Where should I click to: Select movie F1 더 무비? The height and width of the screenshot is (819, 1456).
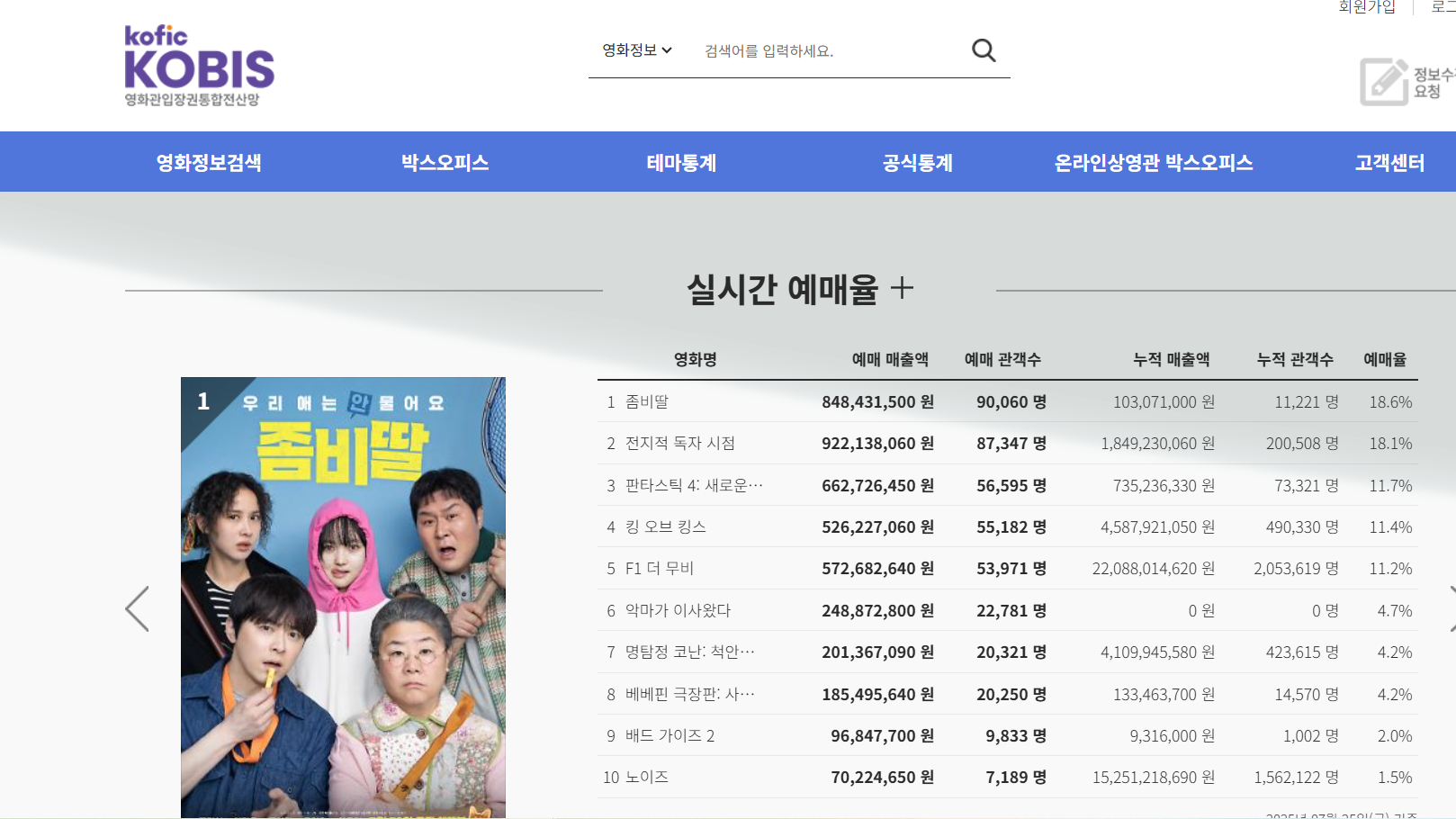(660, 568)
